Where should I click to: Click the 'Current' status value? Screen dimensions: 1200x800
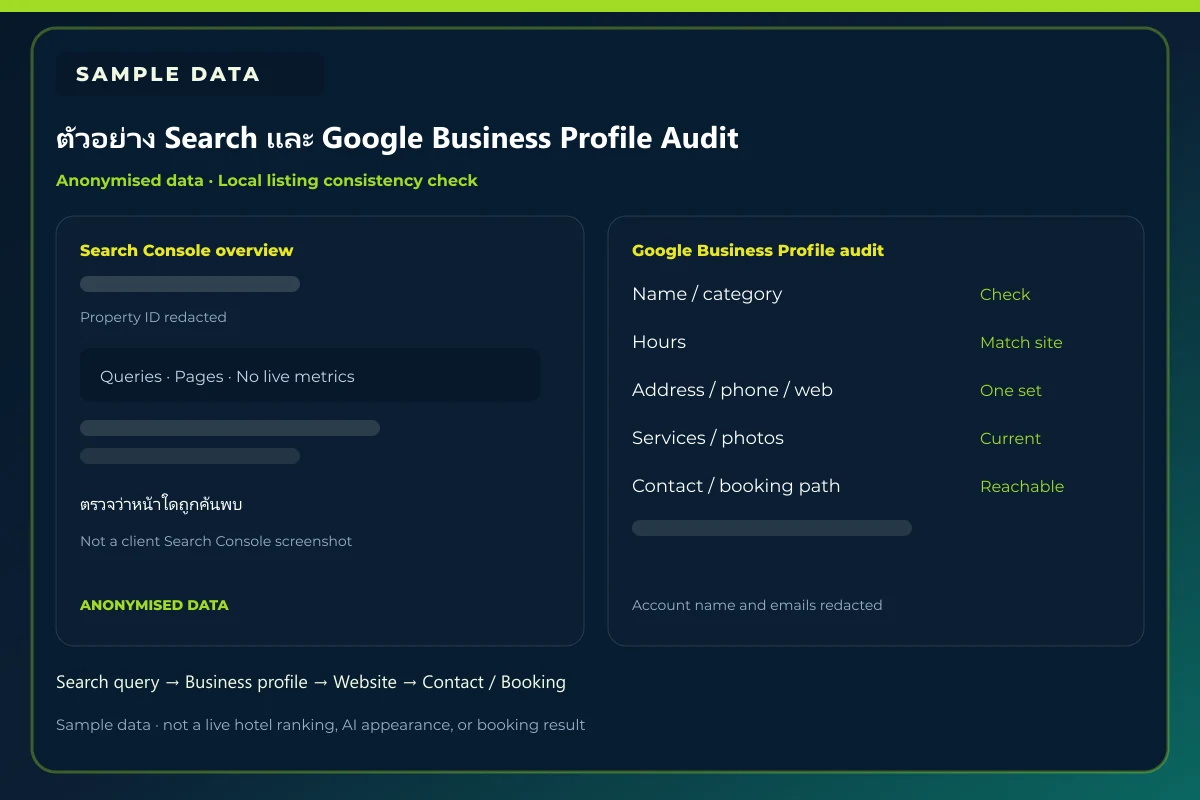click(1011, 438)
